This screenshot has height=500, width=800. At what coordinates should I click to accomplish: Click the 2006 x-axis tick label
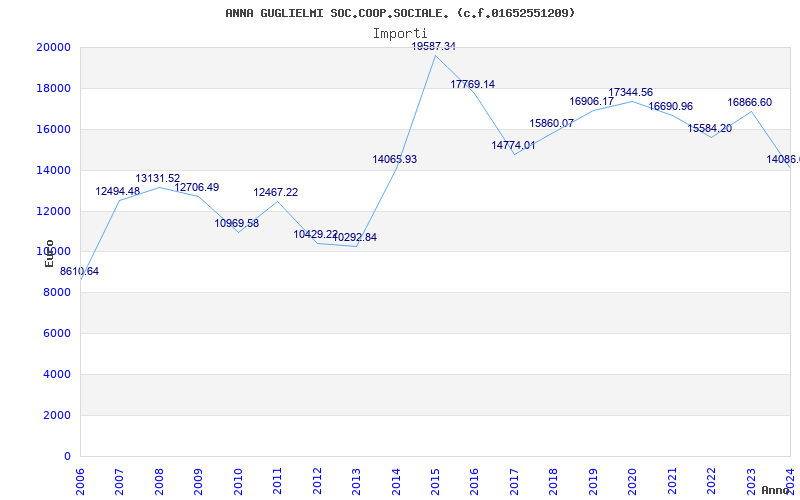coord(80,481)
